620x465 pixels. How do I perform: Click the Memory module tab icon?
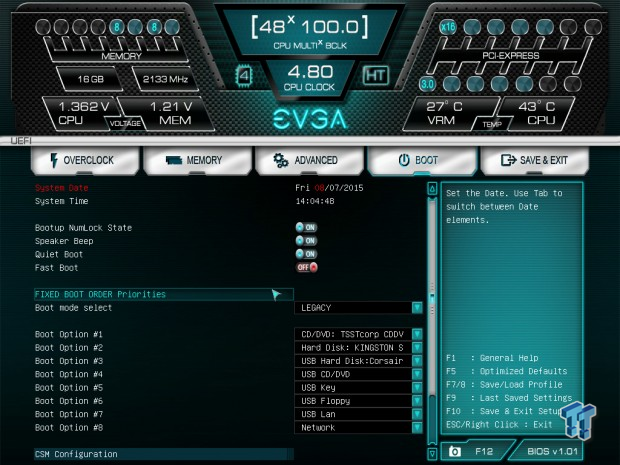(174, 160)
